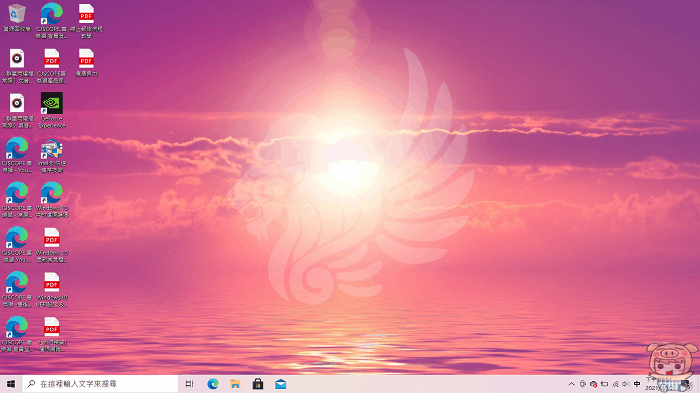Open the battery status tray icon
The height and width of the screenshot is (393, 700).
click(x=604, y=384)
